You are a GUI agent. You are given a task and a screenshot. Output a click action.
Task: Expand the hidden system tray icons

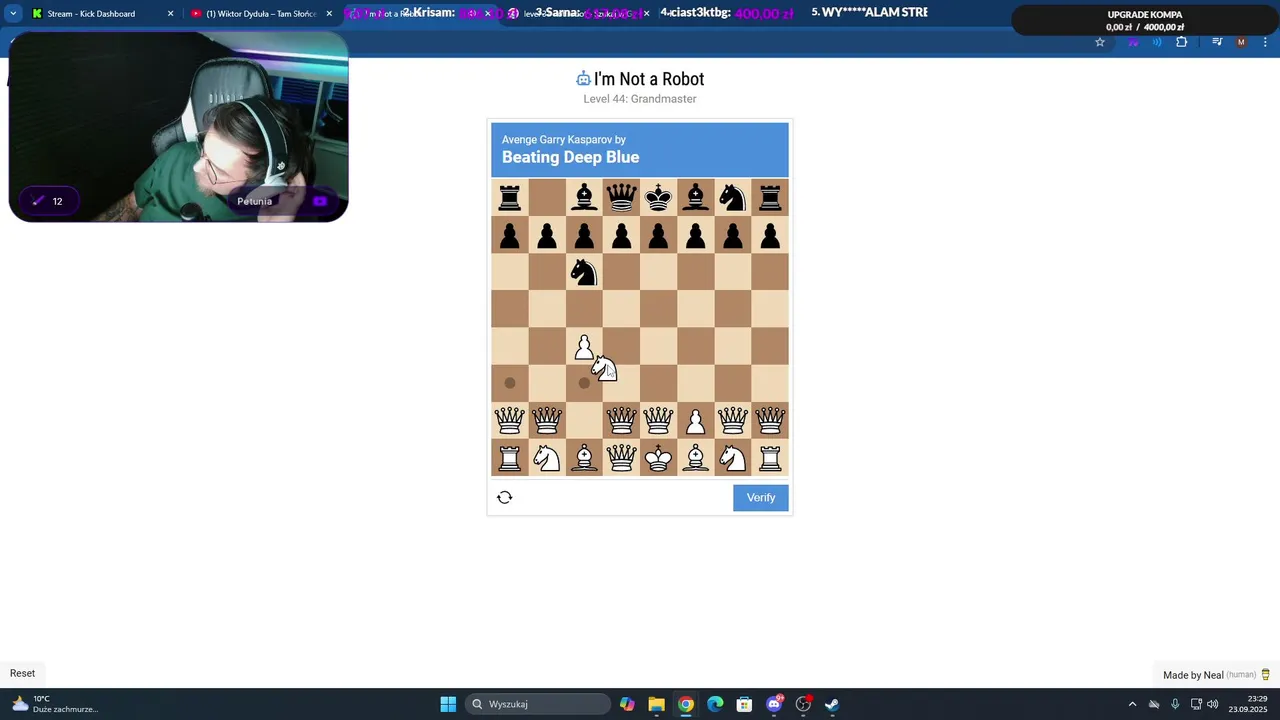coord(1132,704)
